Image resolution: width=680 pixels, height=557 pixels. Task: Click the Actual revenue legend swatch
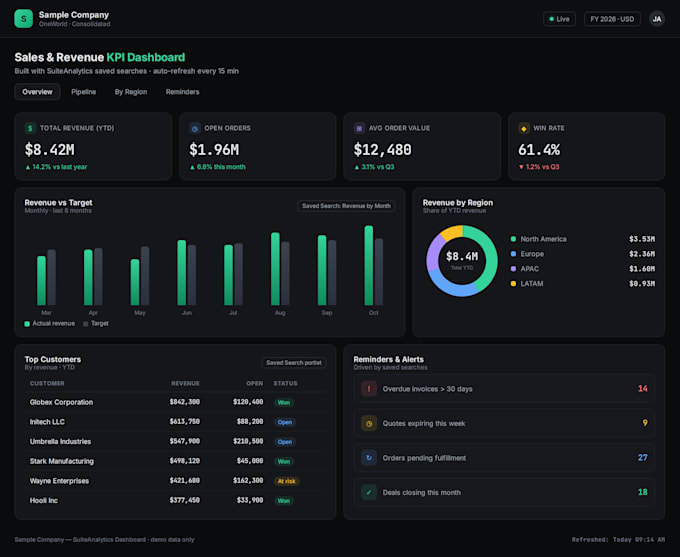click(x=27, y=324)
